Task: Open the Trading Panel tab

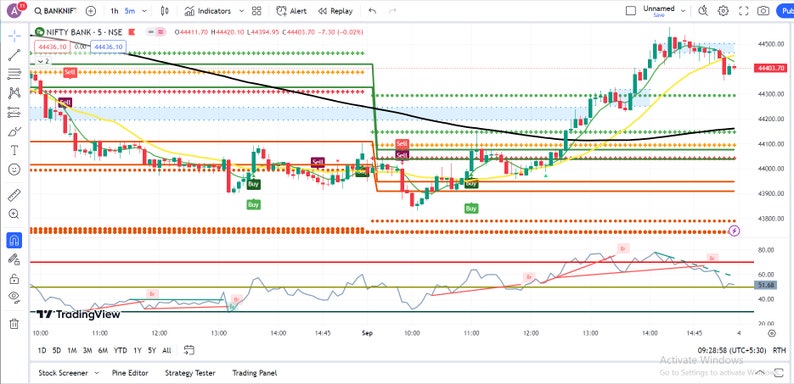Action: click(x=255, y=373)
